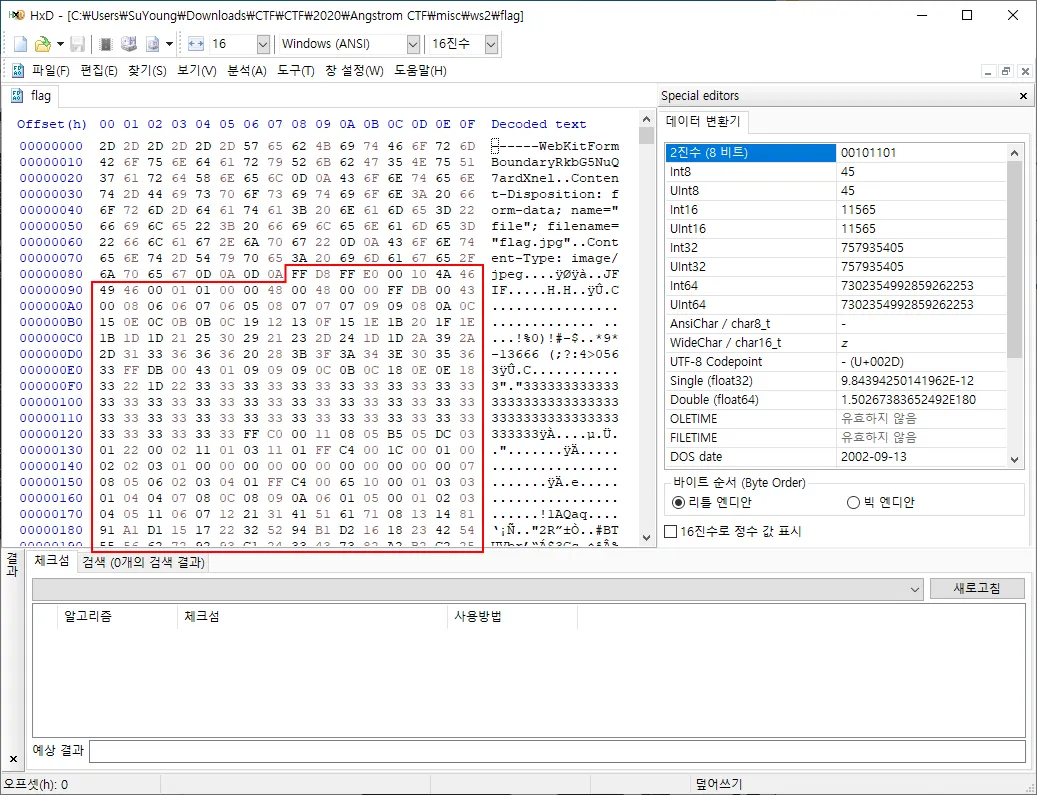This screenshot has height=795, width=1037.
Task: Open the Windows (ANSI) charset dropdown
Action: (413, 44)
